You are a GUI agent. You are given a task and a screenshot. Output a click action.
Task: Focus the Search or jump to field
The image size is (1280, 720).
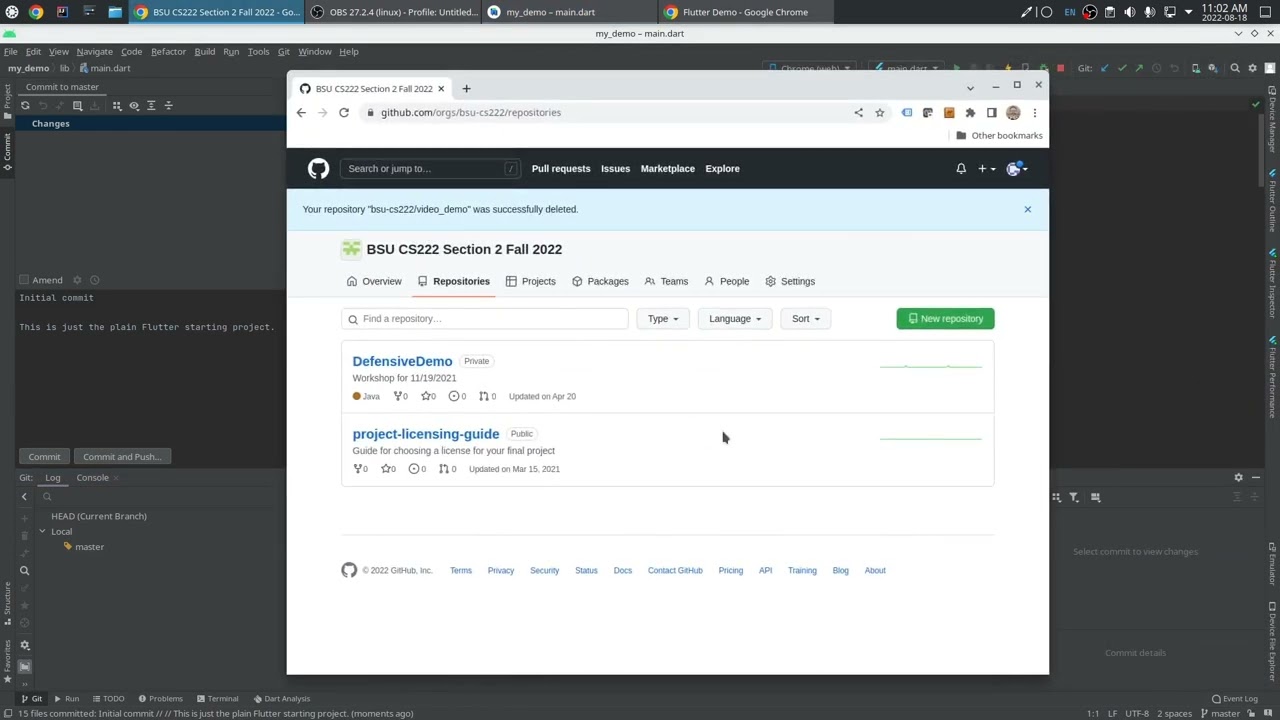click(x=430, y=169)
